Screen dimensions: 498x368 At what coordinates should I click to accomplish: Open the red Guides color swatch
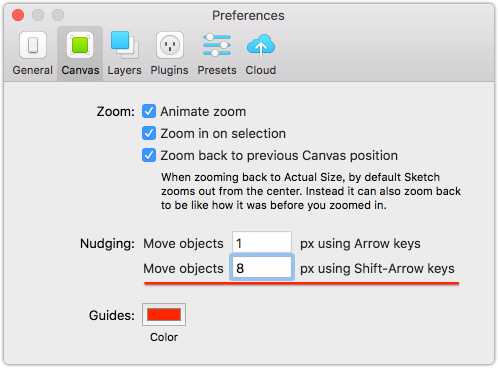pyautogui.click(x=164, y=314)
